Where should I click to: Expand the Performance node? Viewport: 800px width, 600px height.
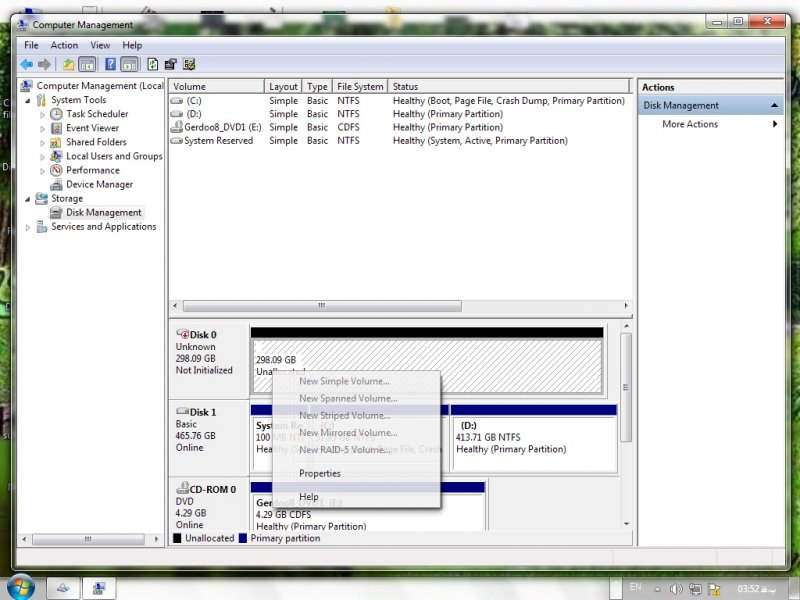[x=42, y=171]
